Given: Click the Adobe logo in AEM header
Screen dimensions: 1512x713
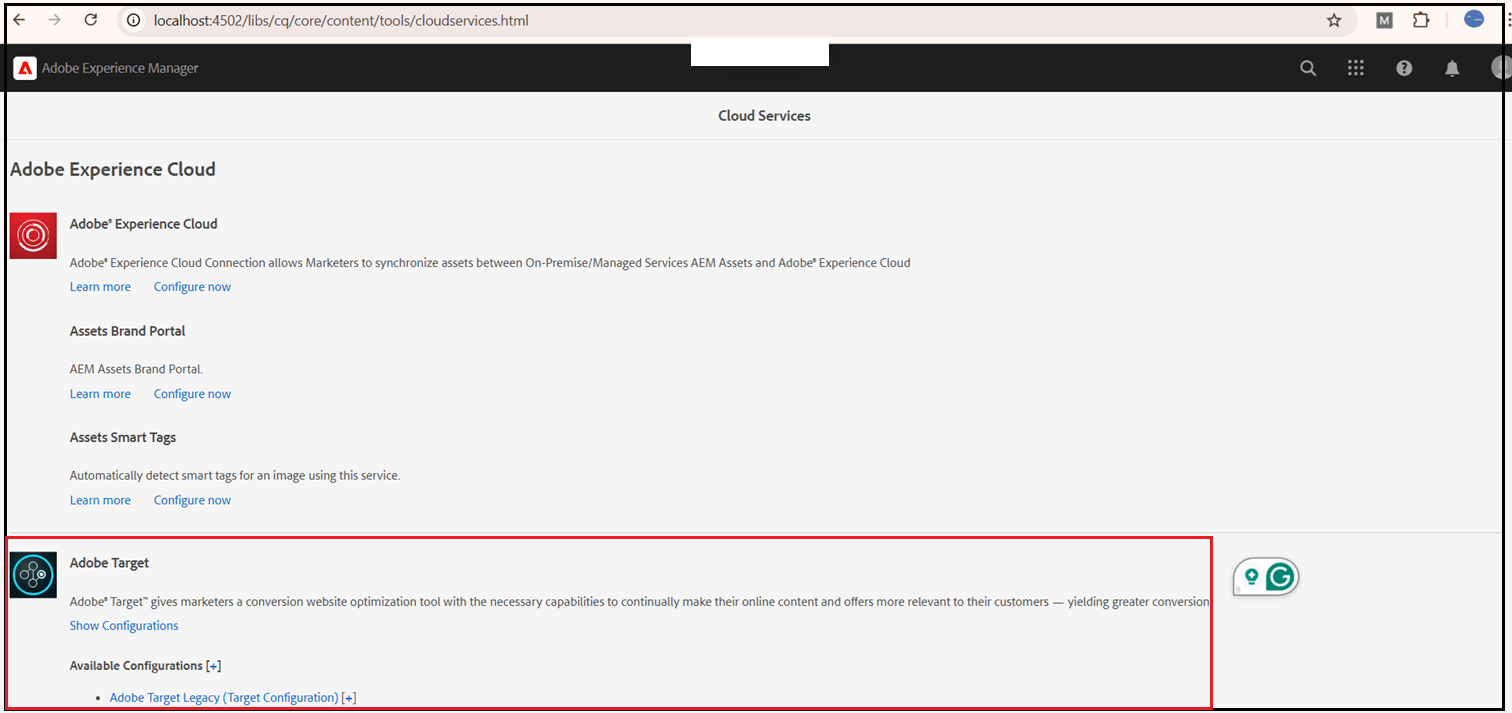Looking at the screenshot, I should coord(25,68).
